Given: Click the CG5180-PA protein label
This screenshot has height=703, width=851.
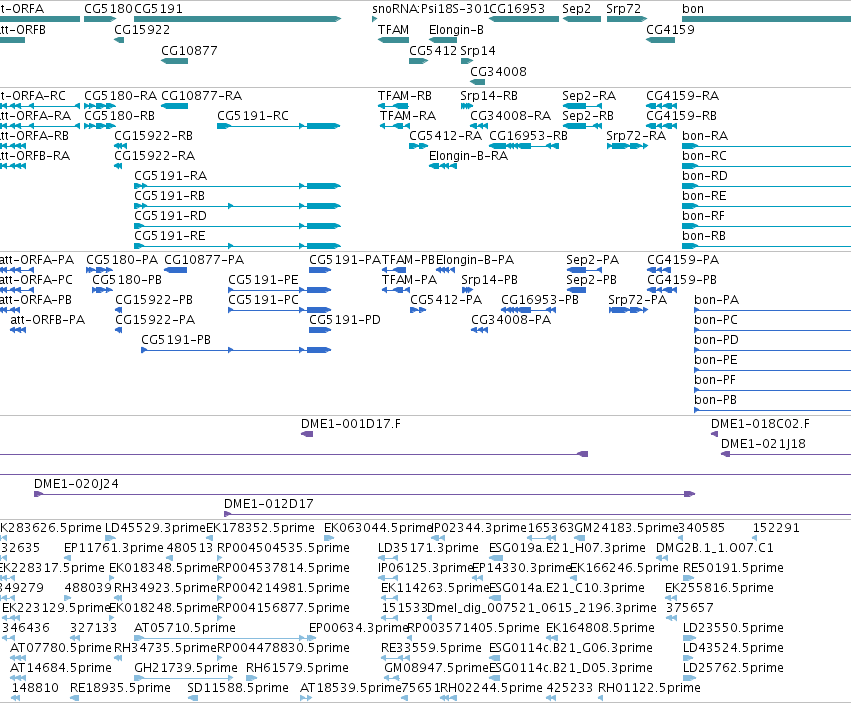Looking at the screenshot, I should [122, 259].
